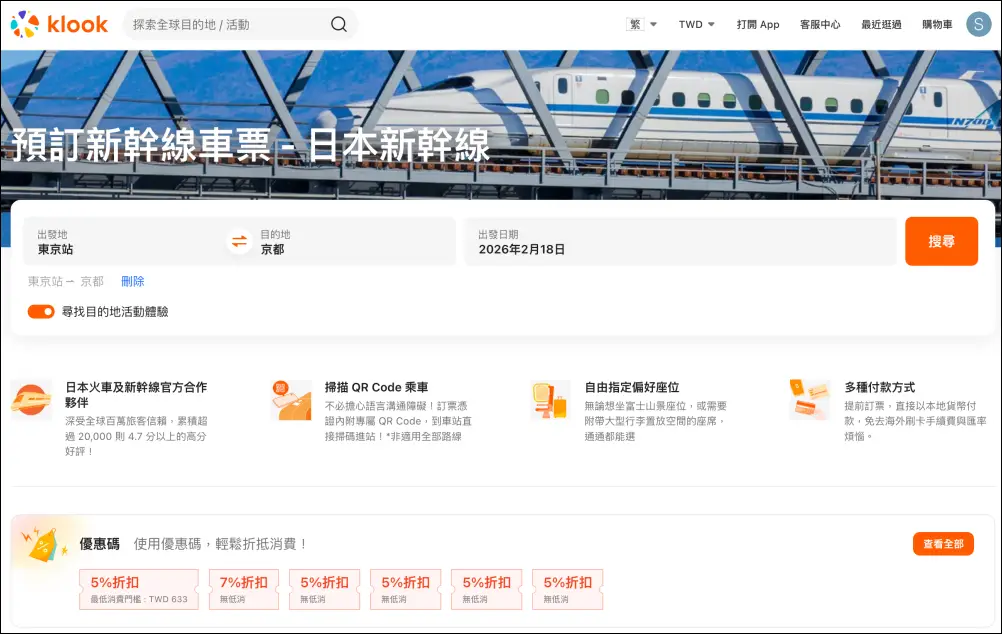Click the Klook logo
Screen dimensions: 1002x634
click(59, 25)
